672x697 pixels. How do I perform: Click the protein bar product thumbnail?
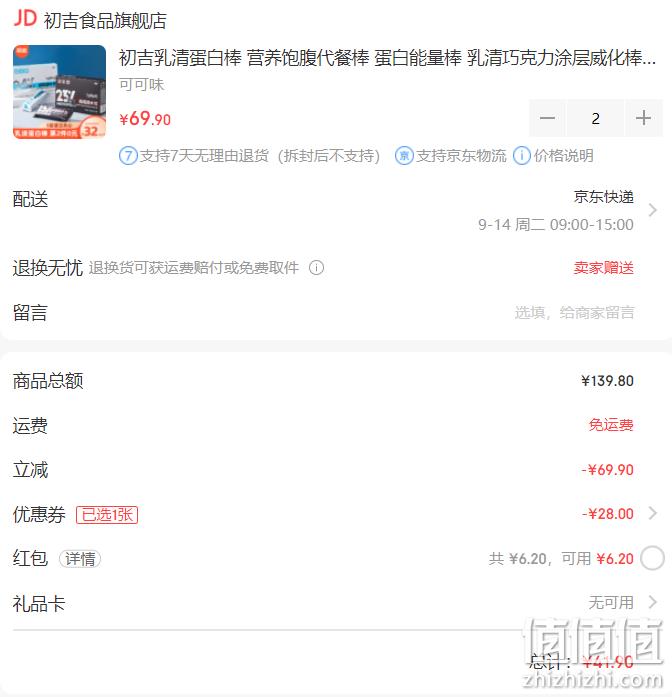click(x=60, y=92)
